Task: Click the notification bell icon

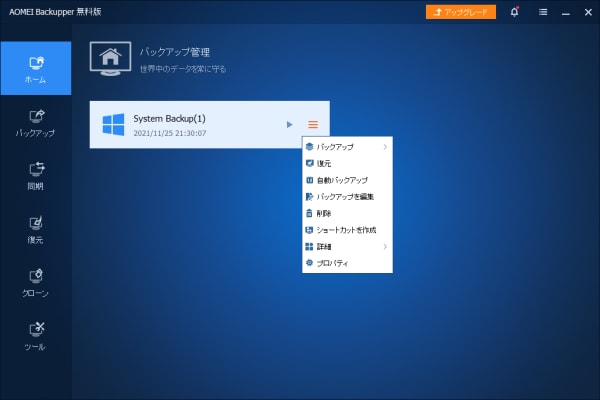Action: 514,12
